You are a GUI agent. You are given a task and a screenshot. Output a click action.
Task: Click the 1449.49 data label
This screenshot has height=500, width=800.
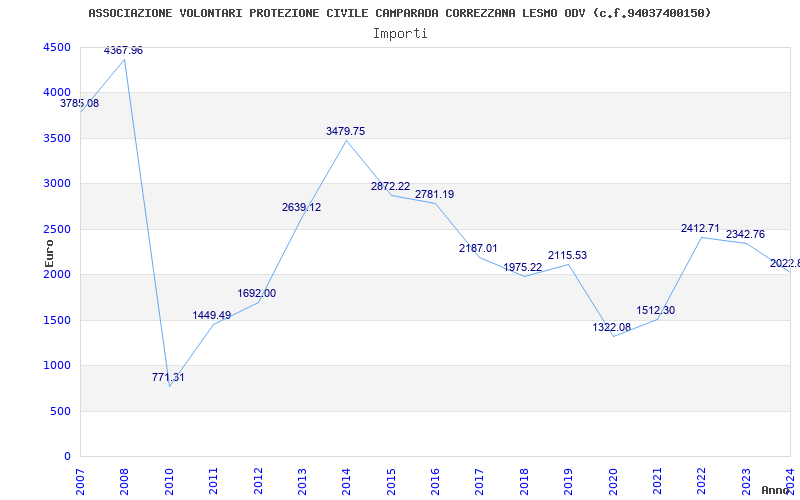pos(212,316)
